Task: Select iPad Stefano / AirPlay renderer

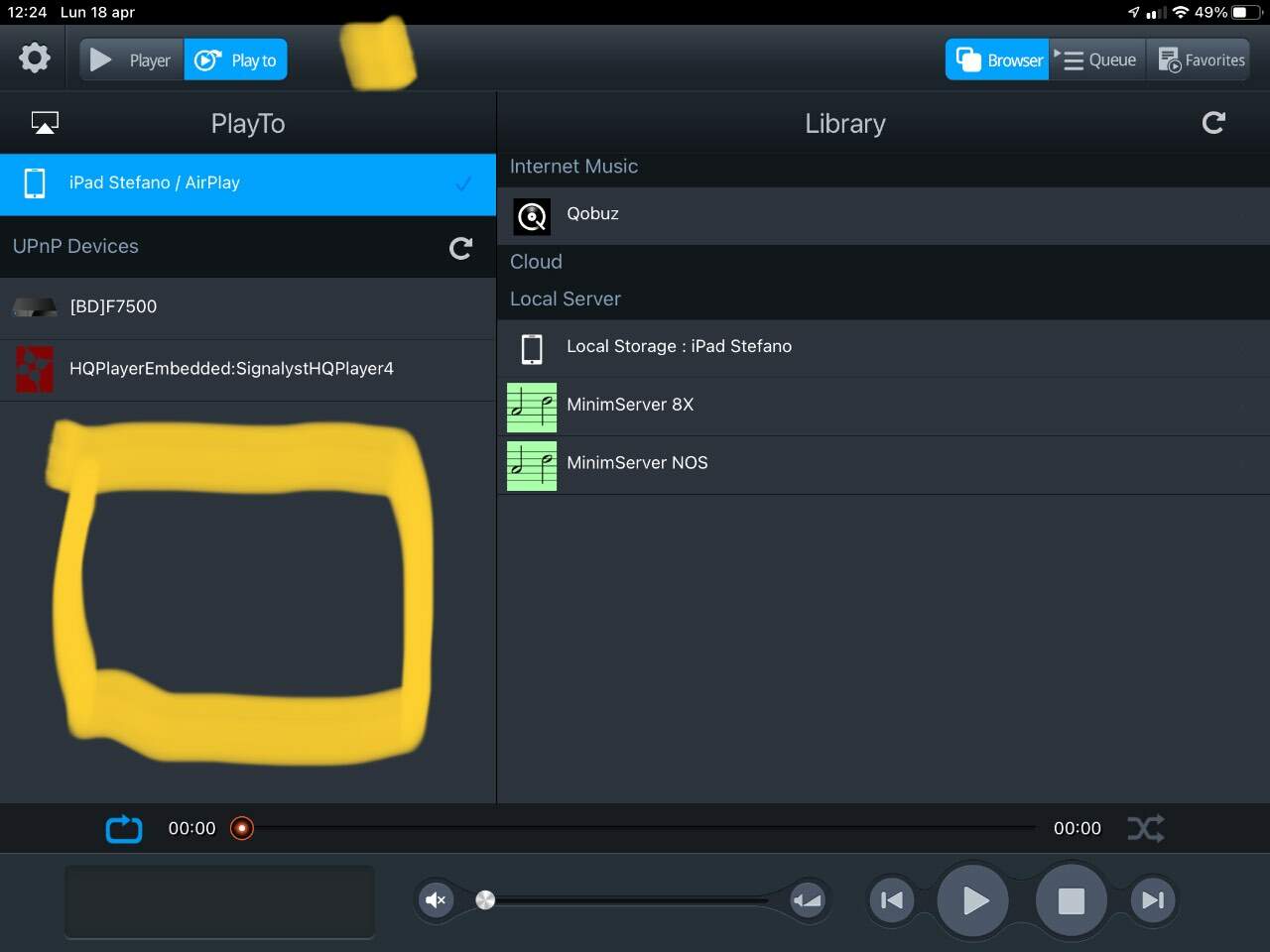Action: point(248,183)
